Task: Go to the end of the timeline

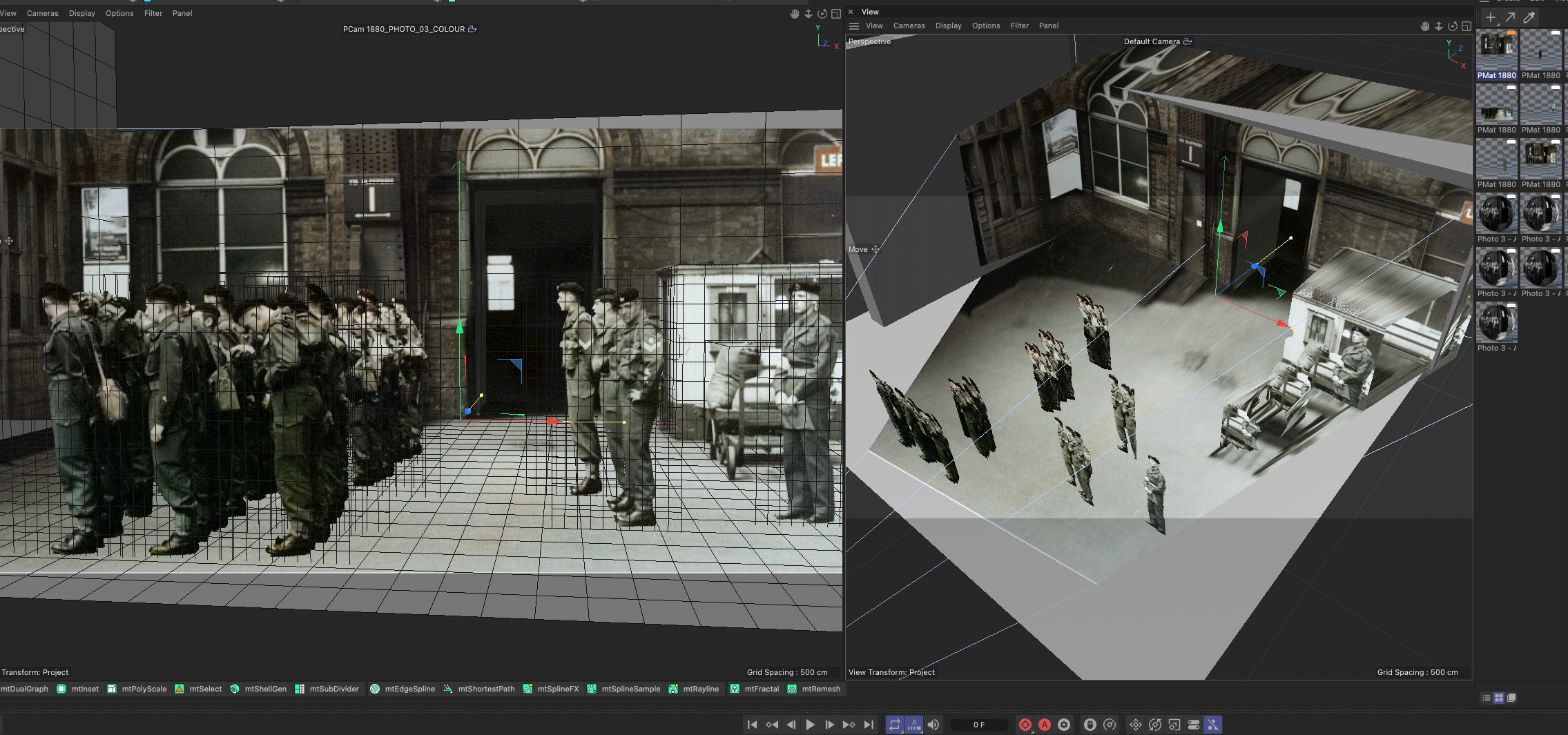Action: tap(869, 725)
